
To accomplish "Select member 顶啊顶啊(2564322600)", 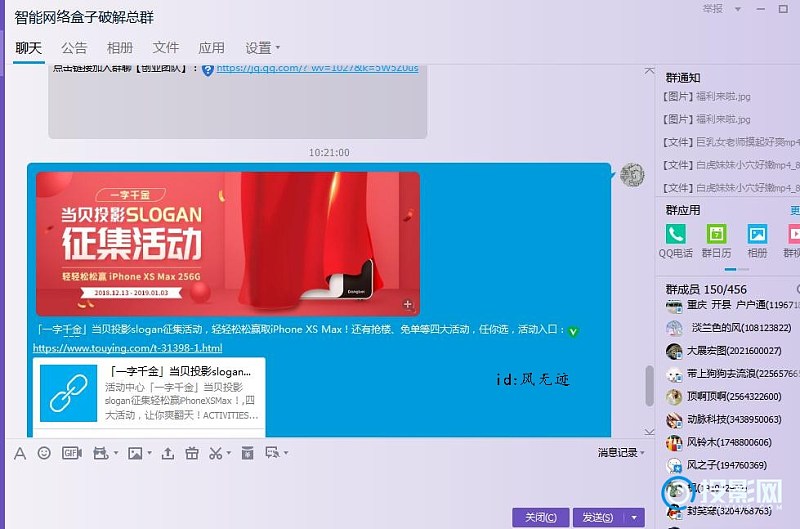I will point(733,396).
